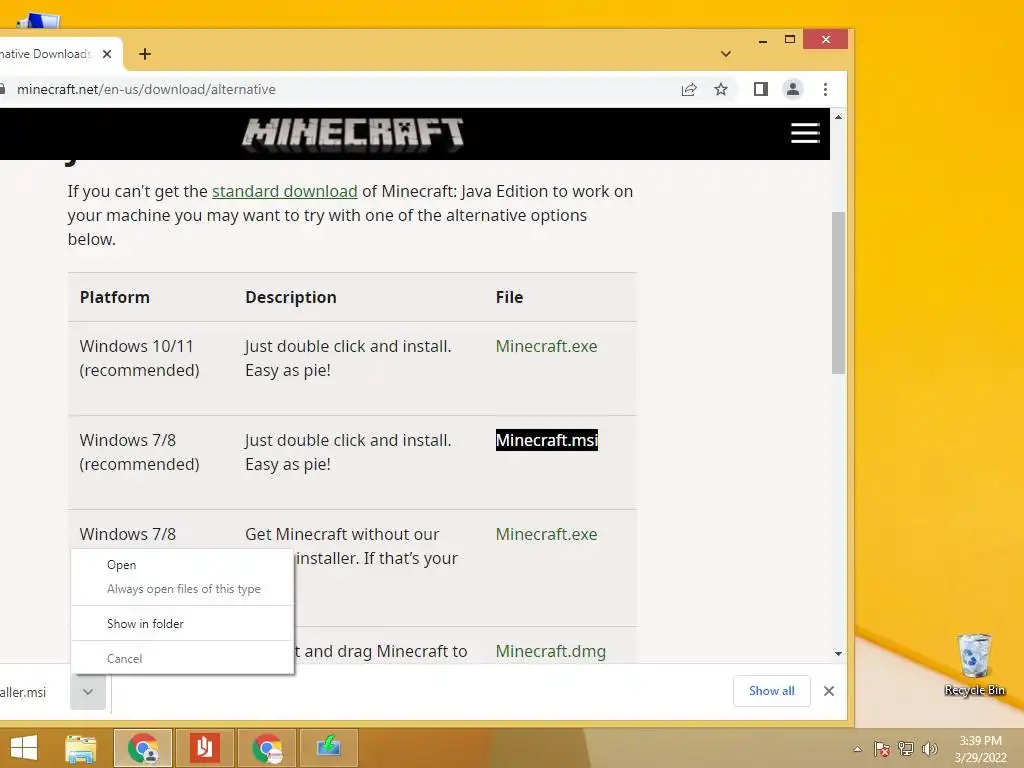Click the File column header

(x=509, y=297)
